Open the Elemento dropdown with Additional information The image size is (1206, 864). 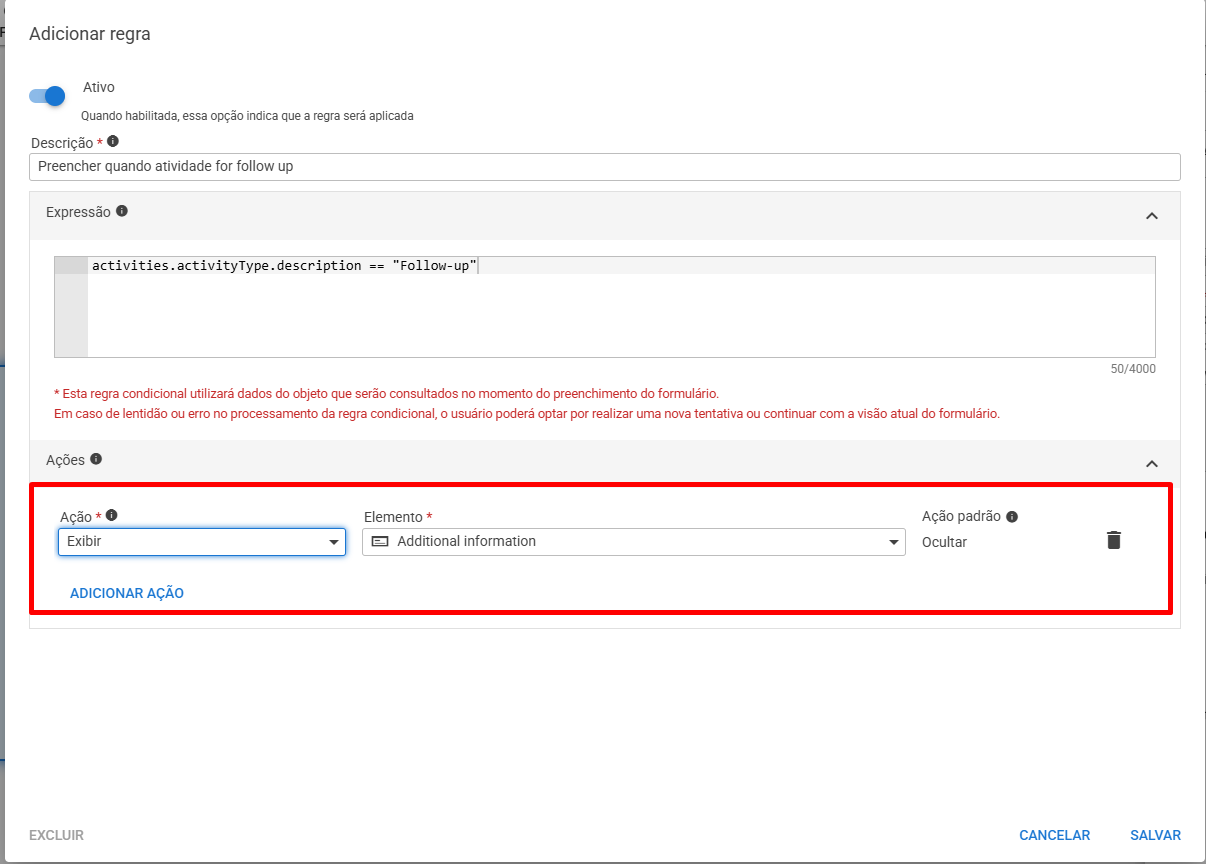click(x=634, y=542)
